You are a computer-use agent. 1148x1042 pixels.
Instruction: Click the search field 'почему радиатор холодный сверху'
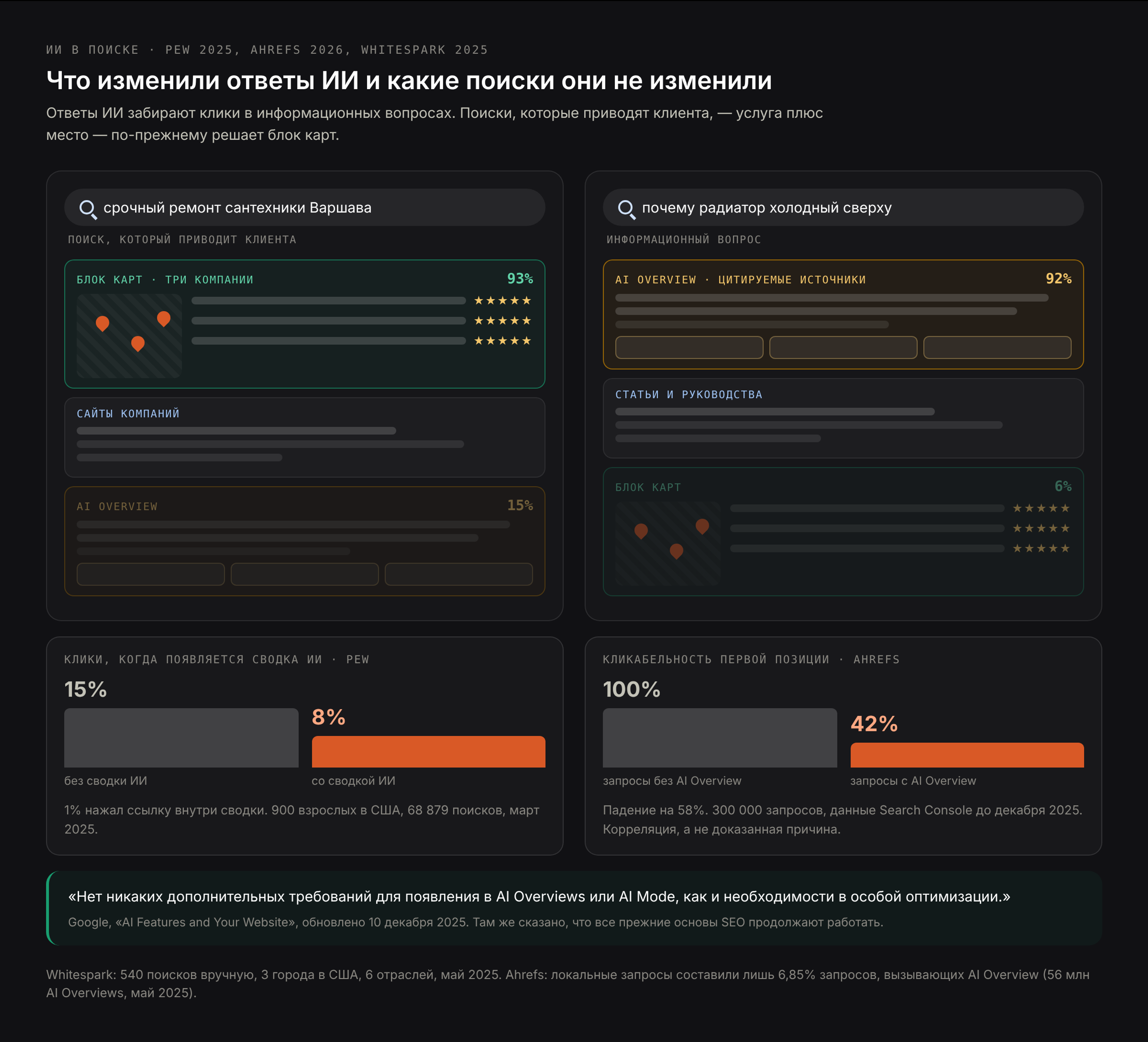pyautogui.click(x=843, y=207)
